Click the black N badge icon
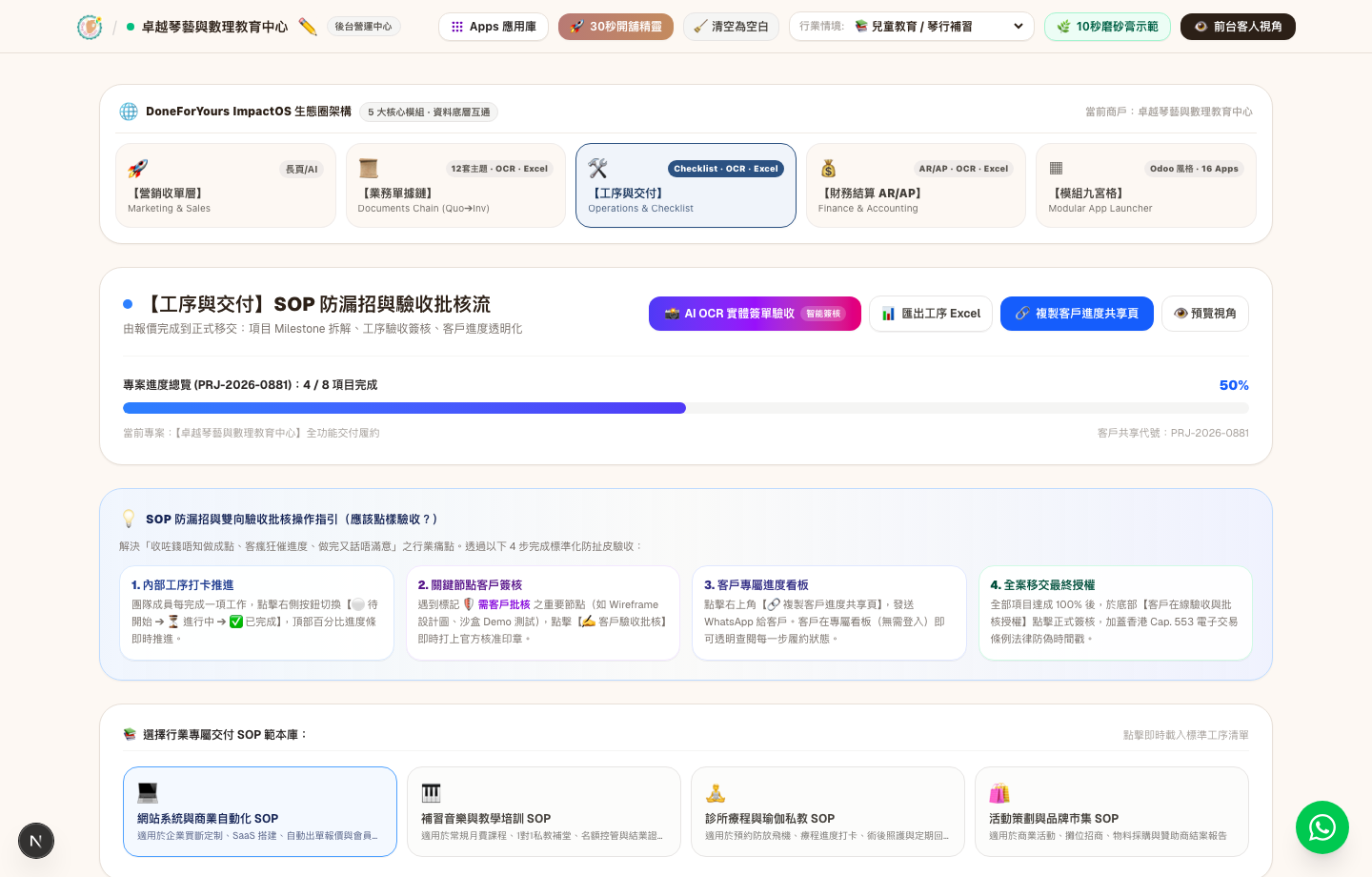 [36, 841]
